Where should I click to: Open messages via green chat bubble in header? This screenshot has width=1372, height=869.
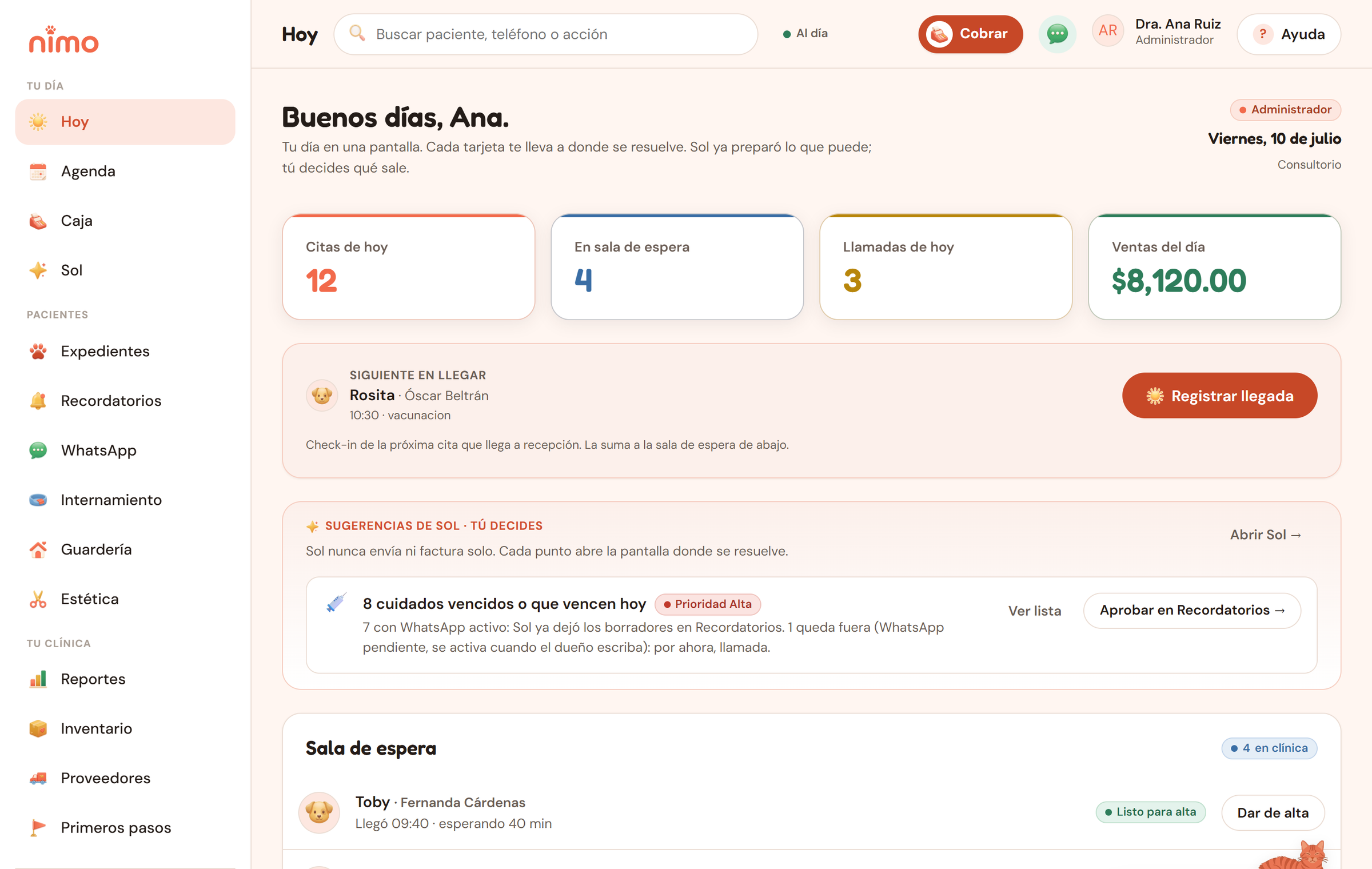[1057, 34]
